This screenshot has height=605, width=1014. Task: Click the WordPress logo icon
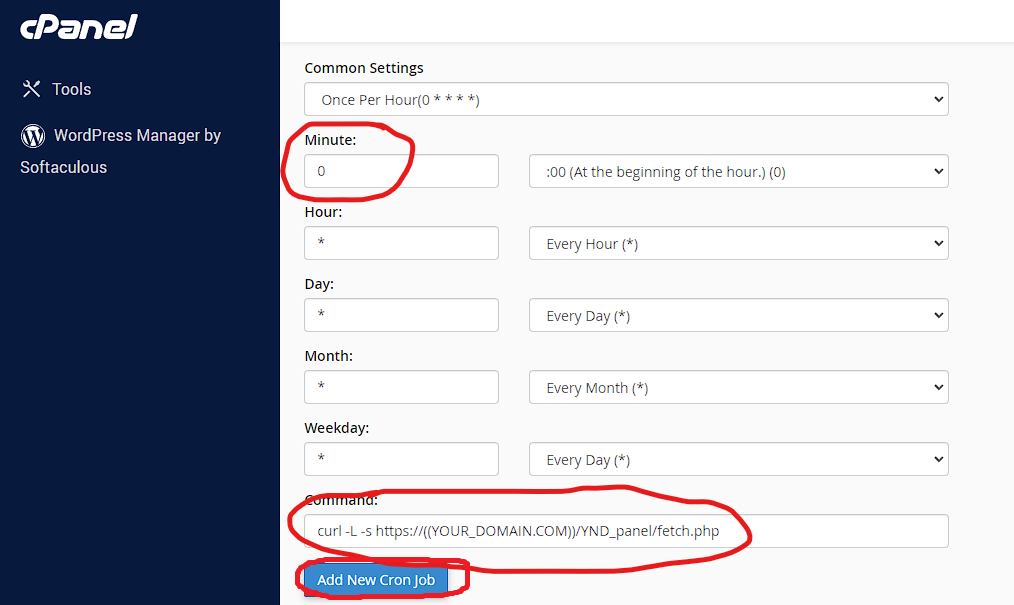(33, 136)
